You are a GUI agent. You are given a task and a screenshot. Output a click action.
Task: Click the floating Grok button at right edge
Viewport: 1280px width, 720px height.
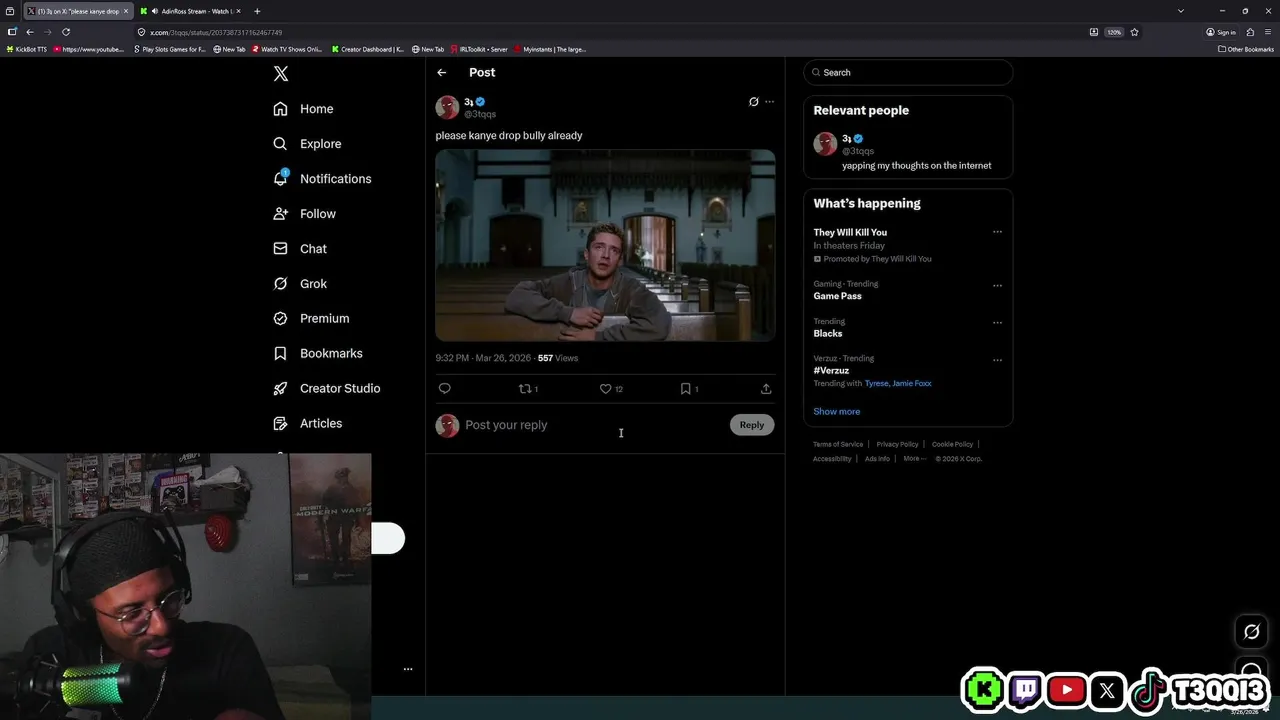[1251, 631]
